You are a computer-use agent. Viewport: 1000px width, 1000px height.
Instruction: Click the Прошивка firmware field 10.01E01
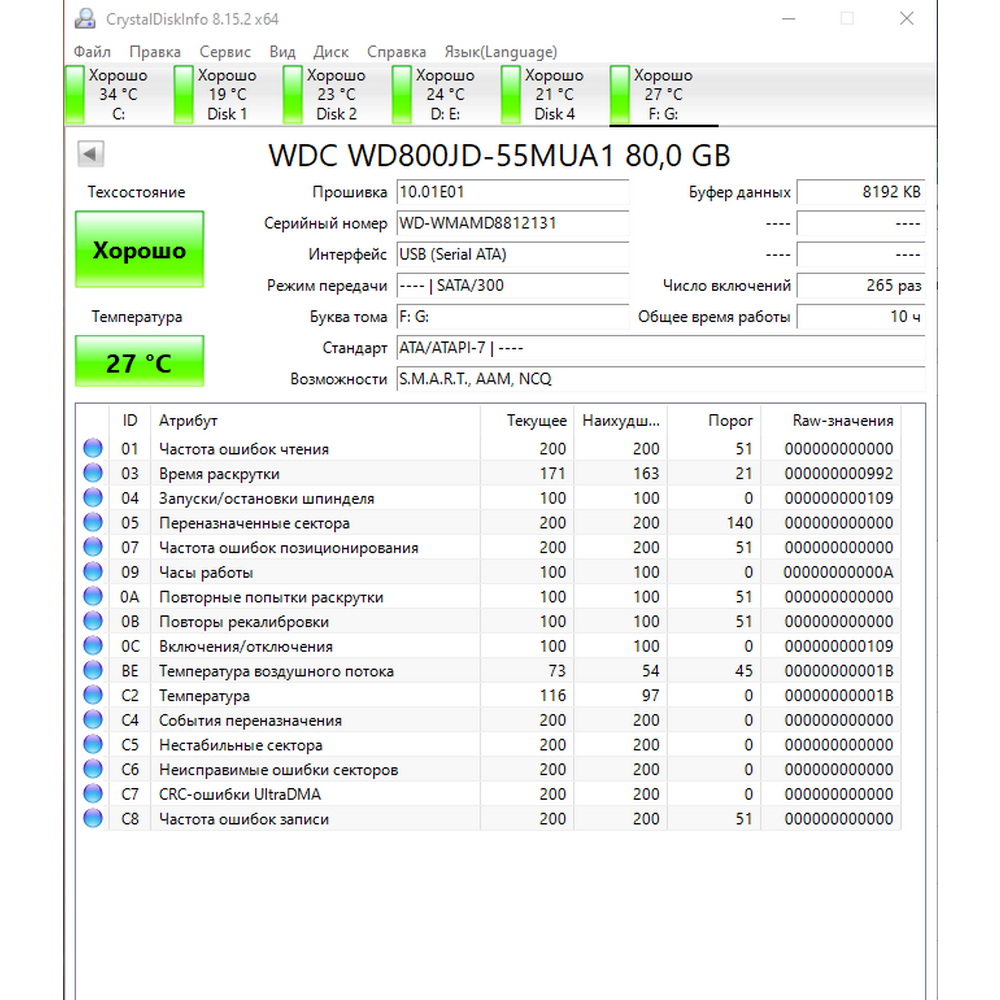point(512,192)
